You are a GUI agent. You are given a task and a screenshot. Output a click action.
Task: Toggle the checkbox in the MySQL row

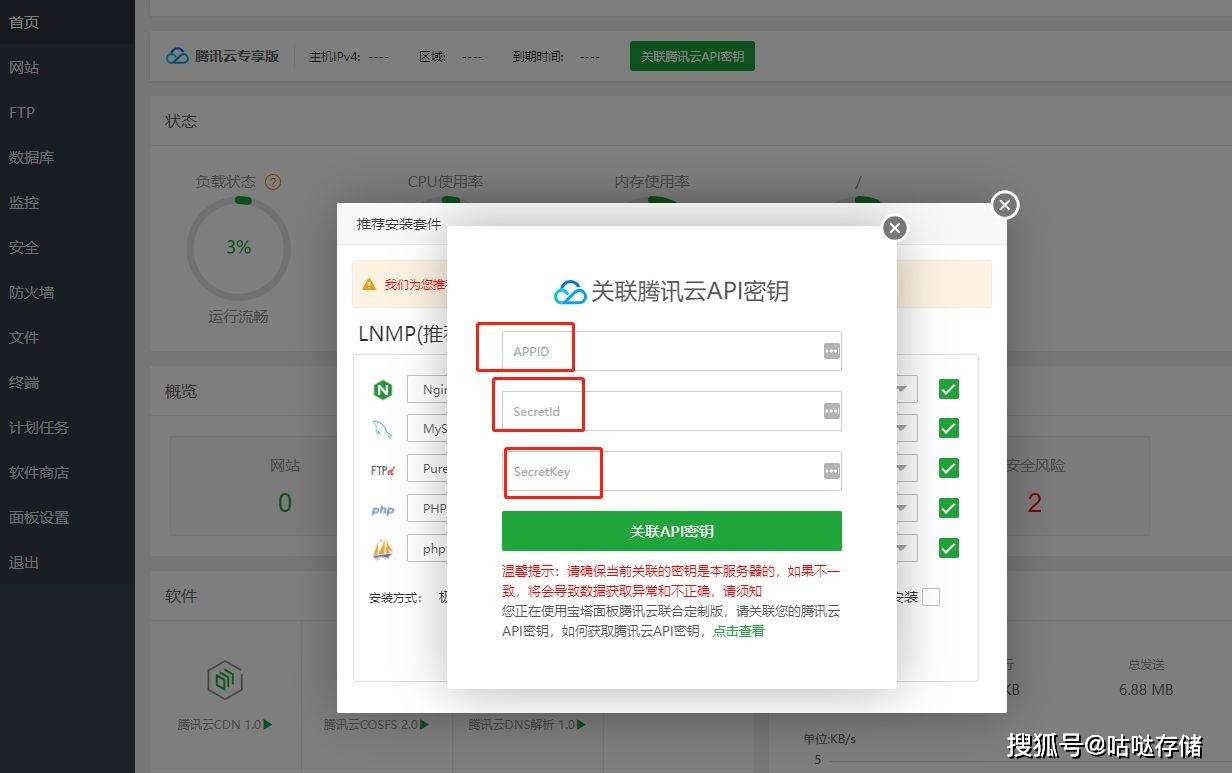pyautogui.click(x=949, y=428)
